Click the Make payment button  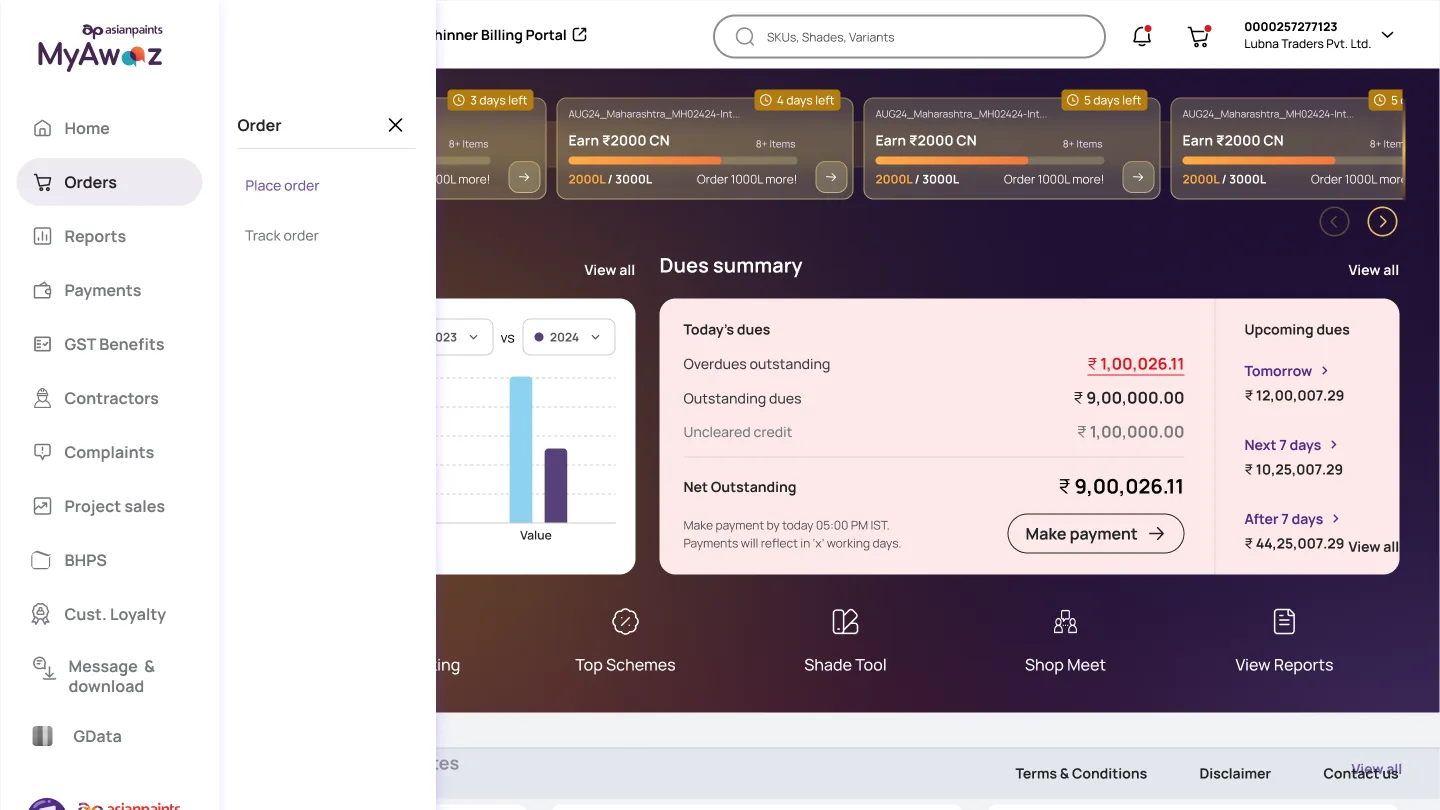click(x=1096, y=534)
